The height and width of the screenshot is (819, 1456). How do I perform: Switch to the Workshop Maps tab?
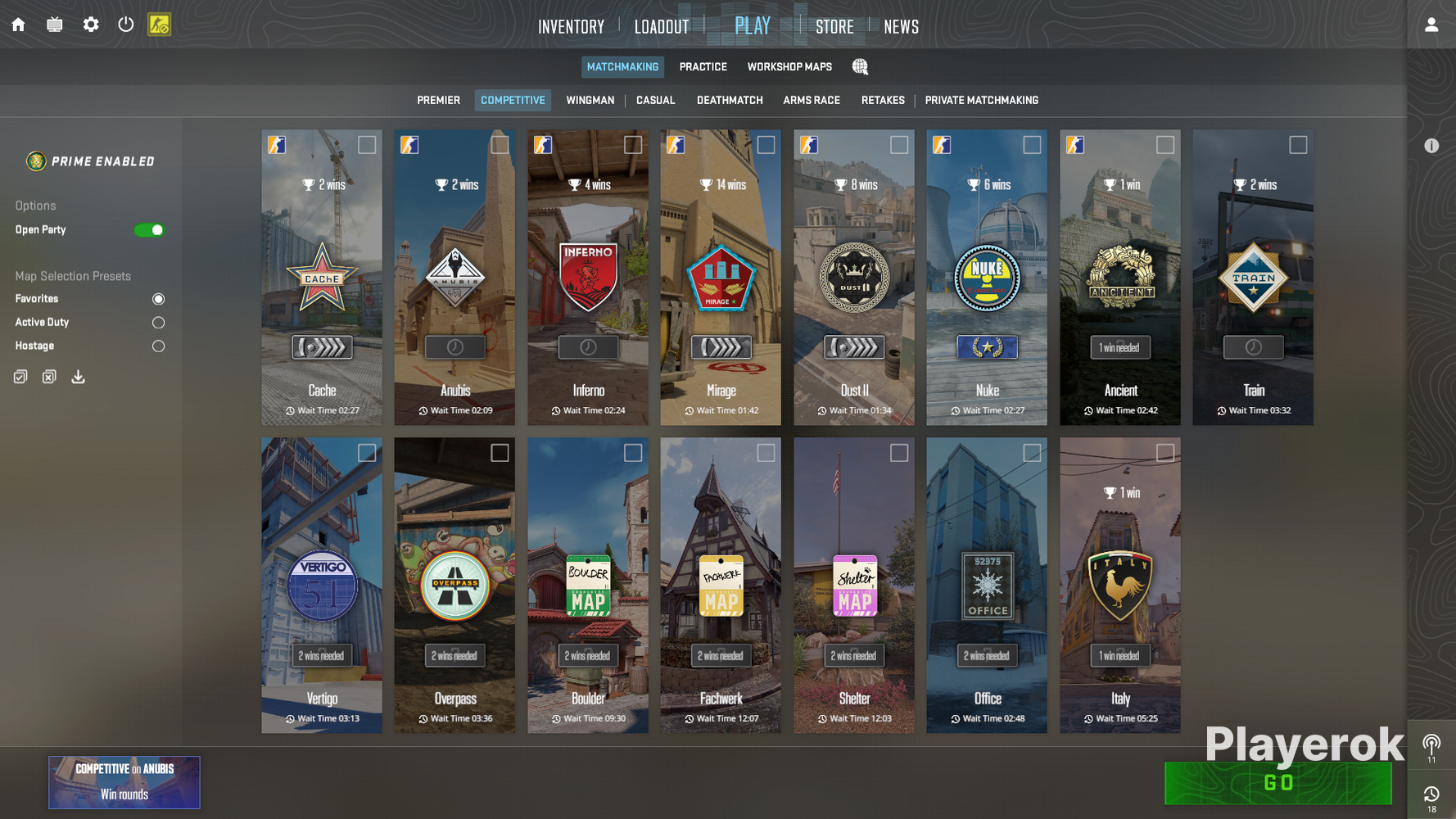coord(789,67)
